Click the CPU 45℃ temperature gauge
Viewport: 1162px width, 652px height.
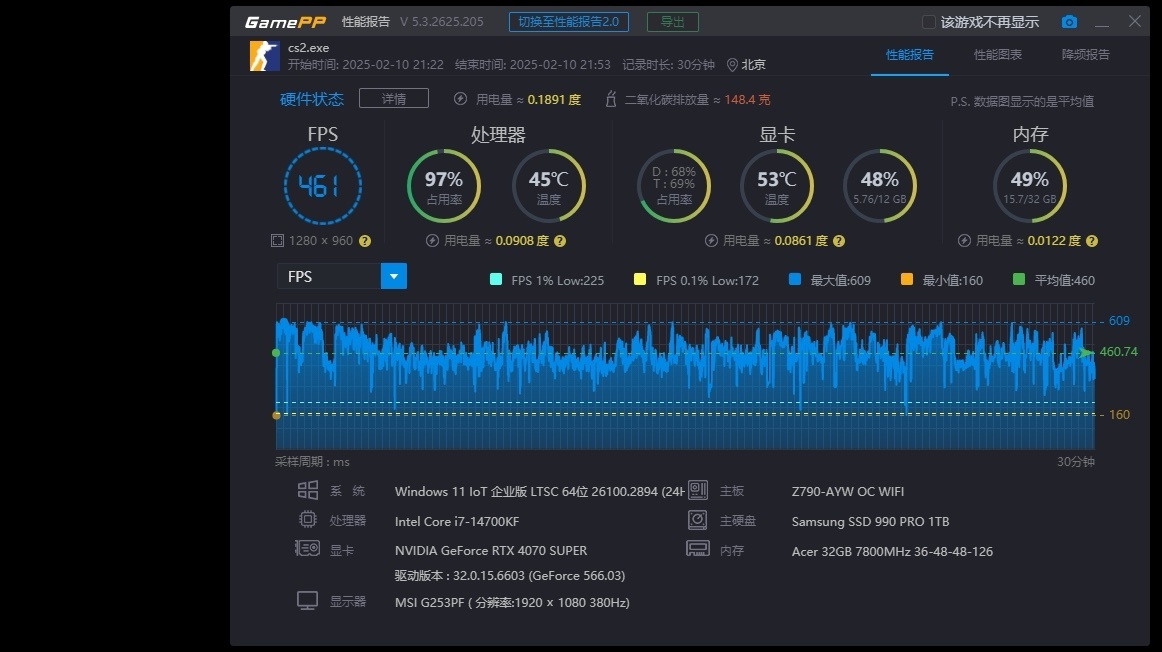(x=549, y=186)
